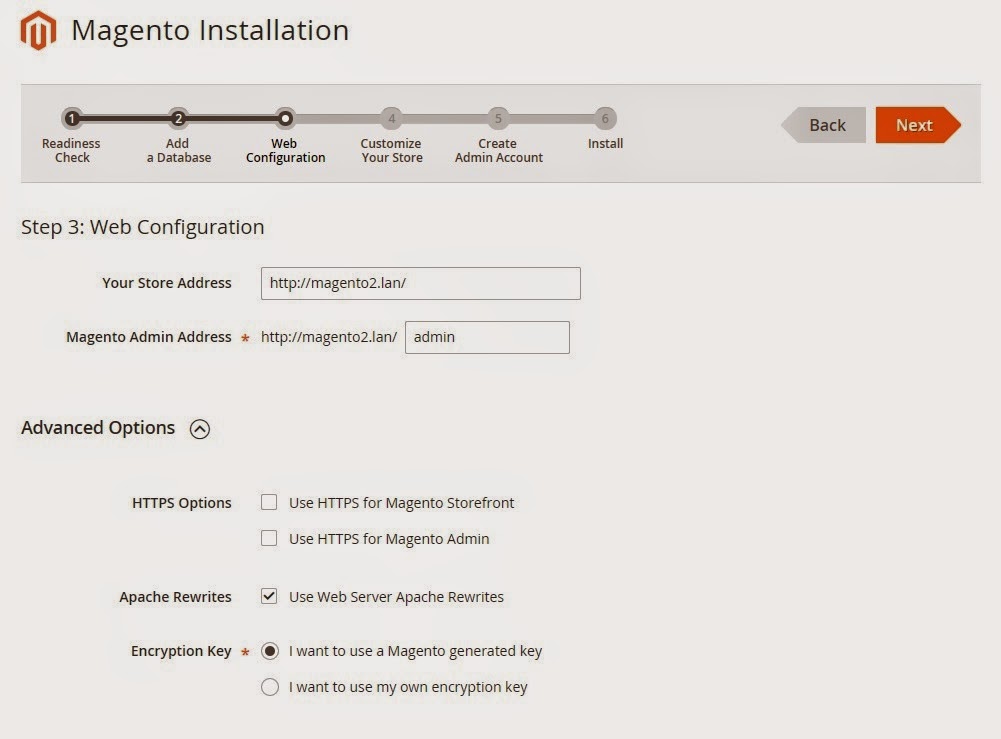Go to Add a Database step 2
Screen dimensions: 1001x739
coord(179,118)
